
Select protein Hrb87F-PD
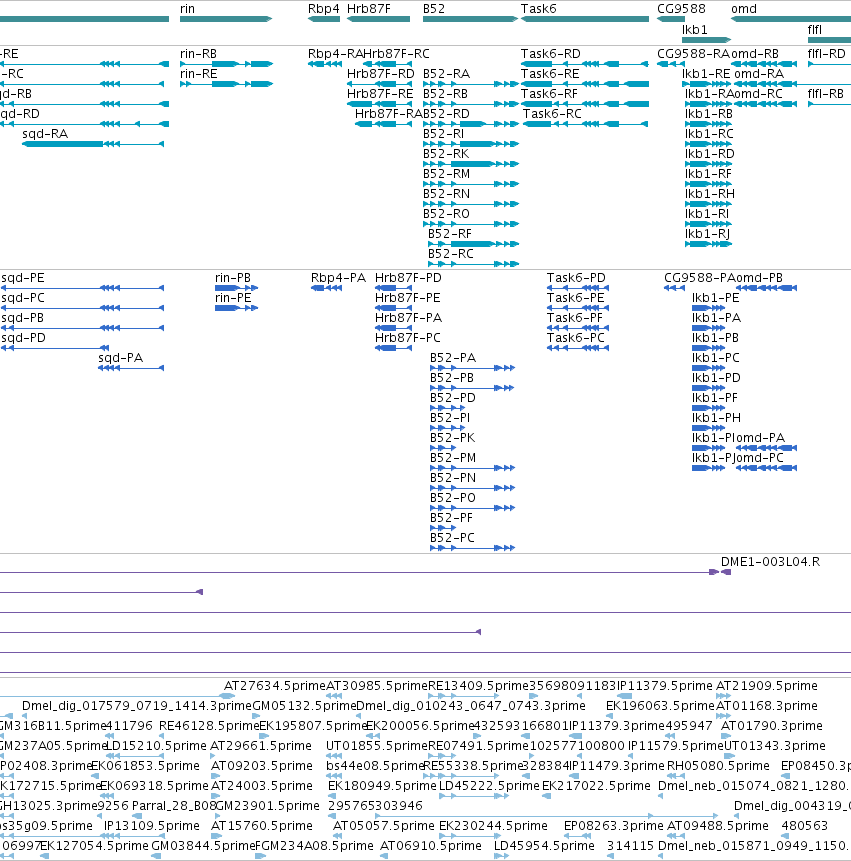(x=393, y=288)
